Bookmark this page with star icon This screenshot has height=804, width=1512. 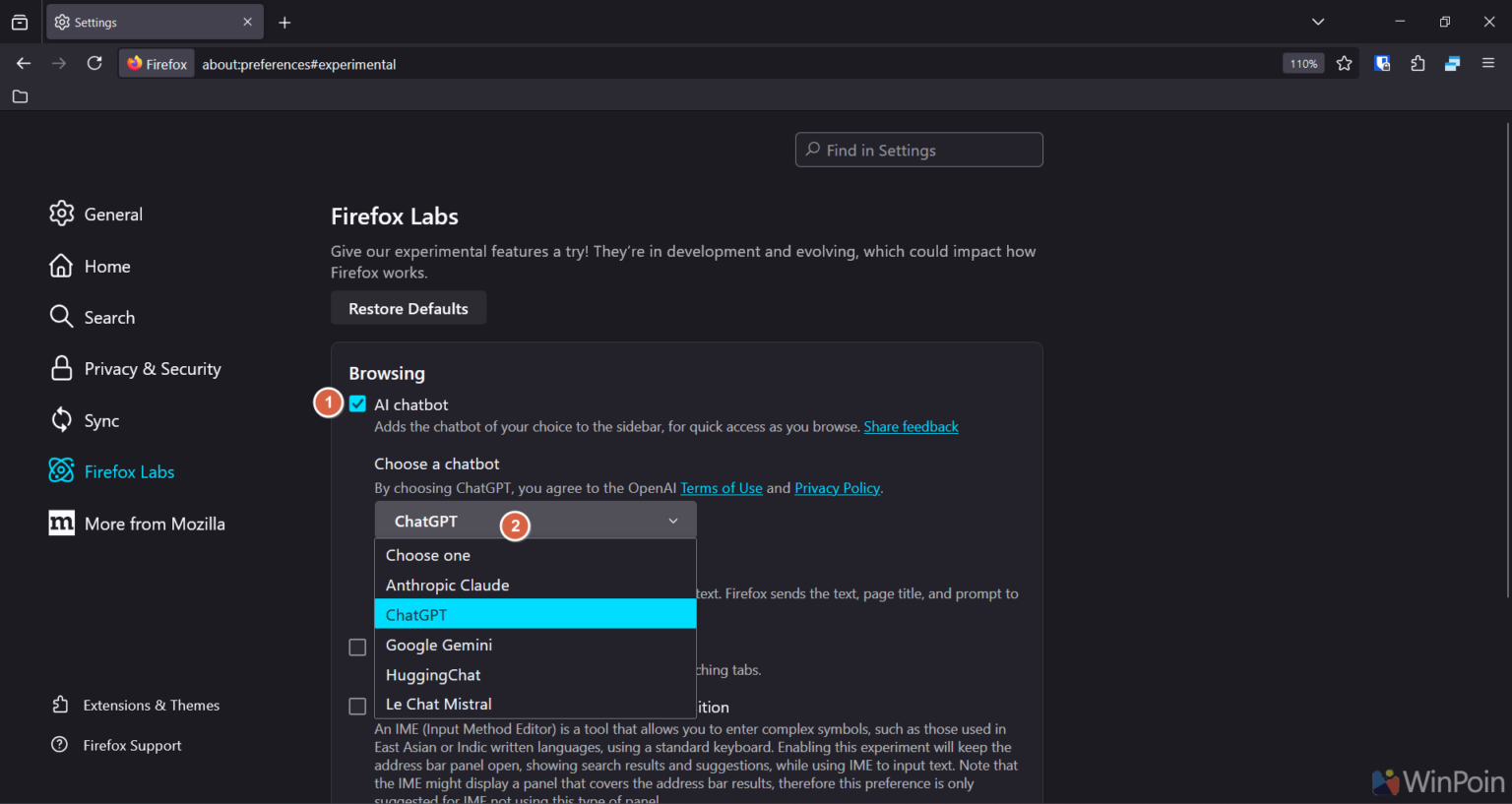(1345, 63)
